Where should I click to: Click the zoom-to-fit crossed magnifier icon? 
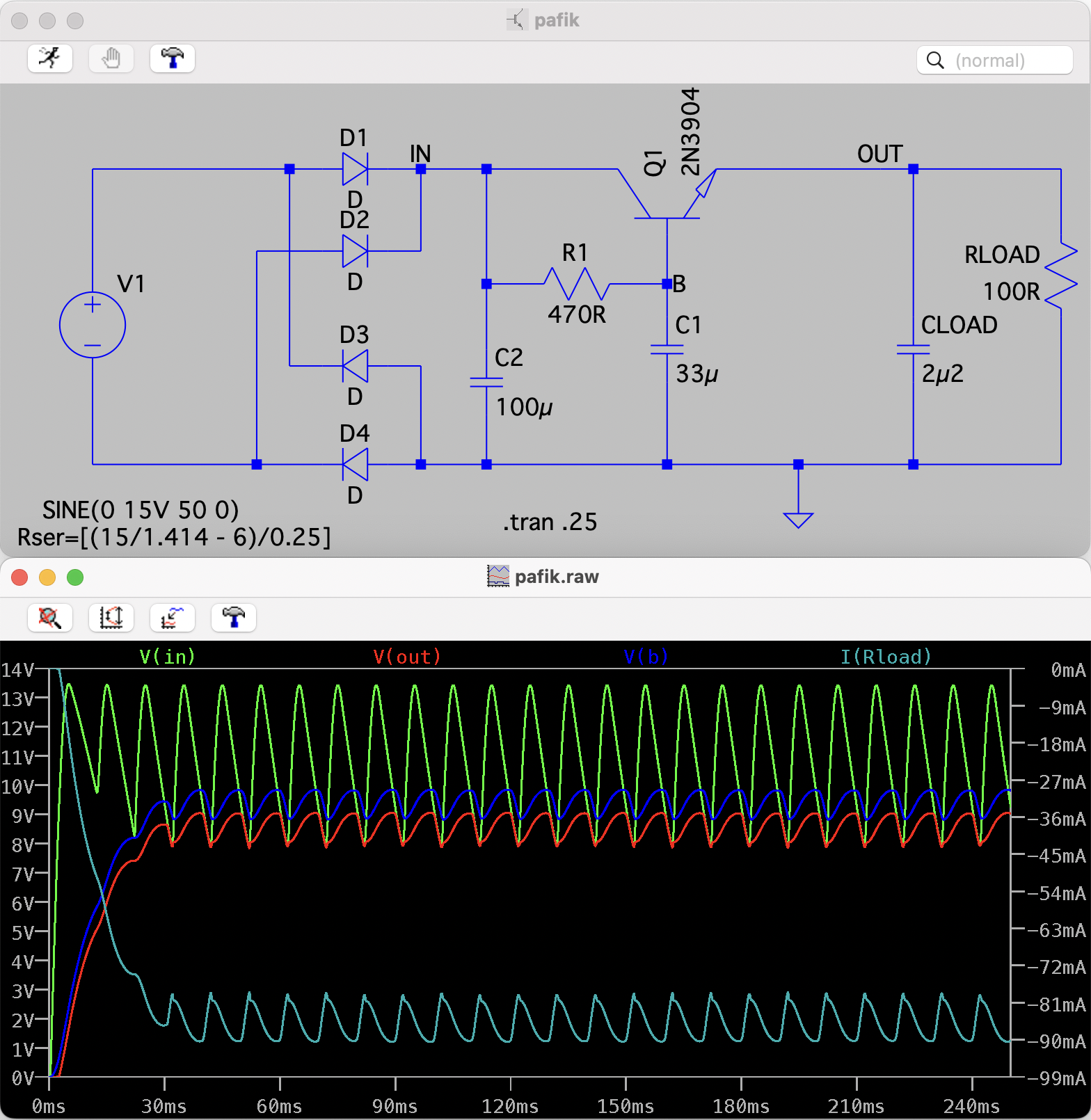coord(50,618)
